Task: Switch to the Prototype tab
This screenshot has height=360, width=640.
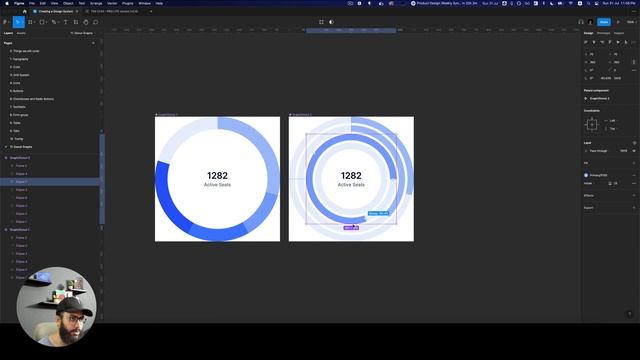Action: tap(603, 33)
